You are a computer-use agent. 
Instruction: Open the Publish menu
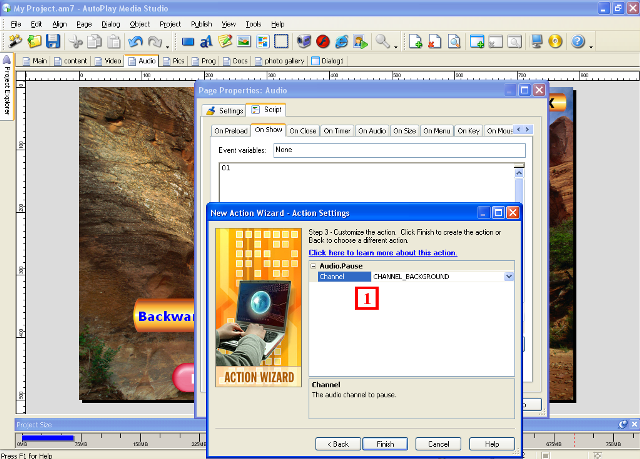pyautogui.click(x=200, y=23)
